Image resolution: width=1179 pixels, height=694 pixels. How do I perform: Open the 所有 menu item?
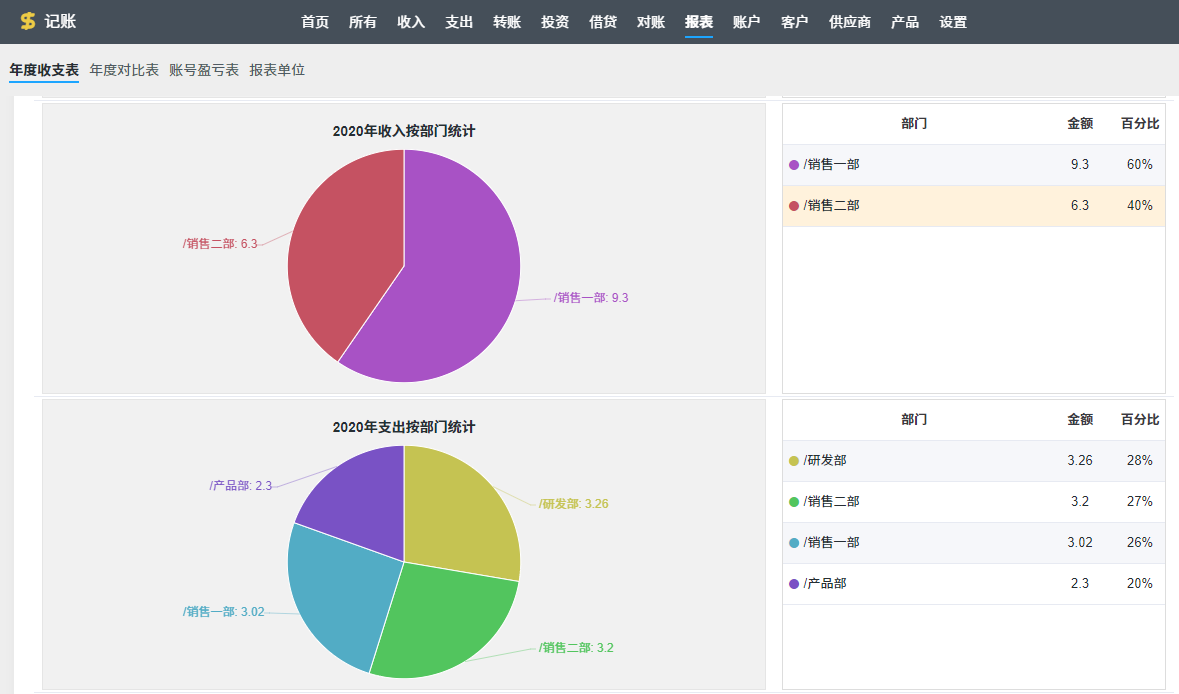362,23
